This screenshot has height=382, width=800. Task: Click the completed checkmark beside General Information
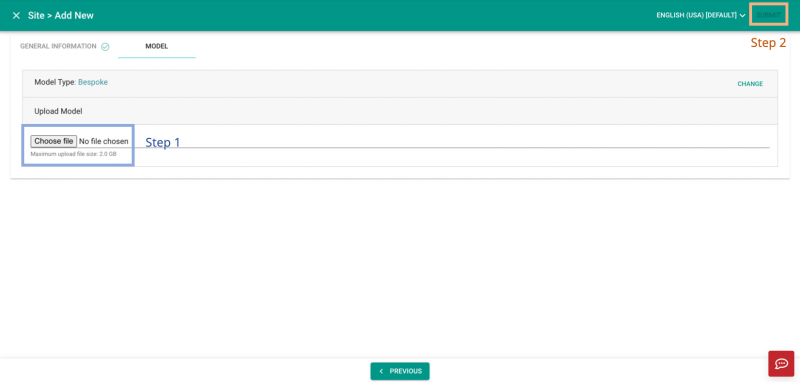105,46
